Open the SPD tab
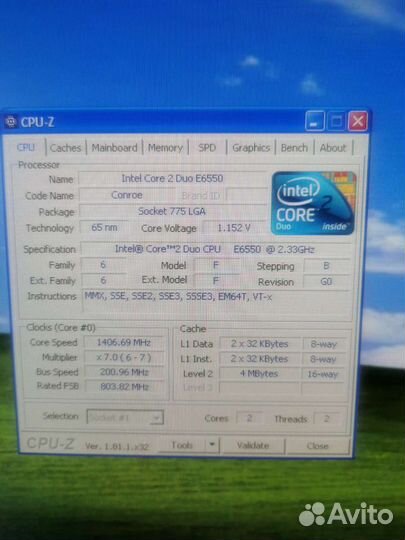This screenshot has height=540, width=405. pyautogui.click(x=207, y=148)
